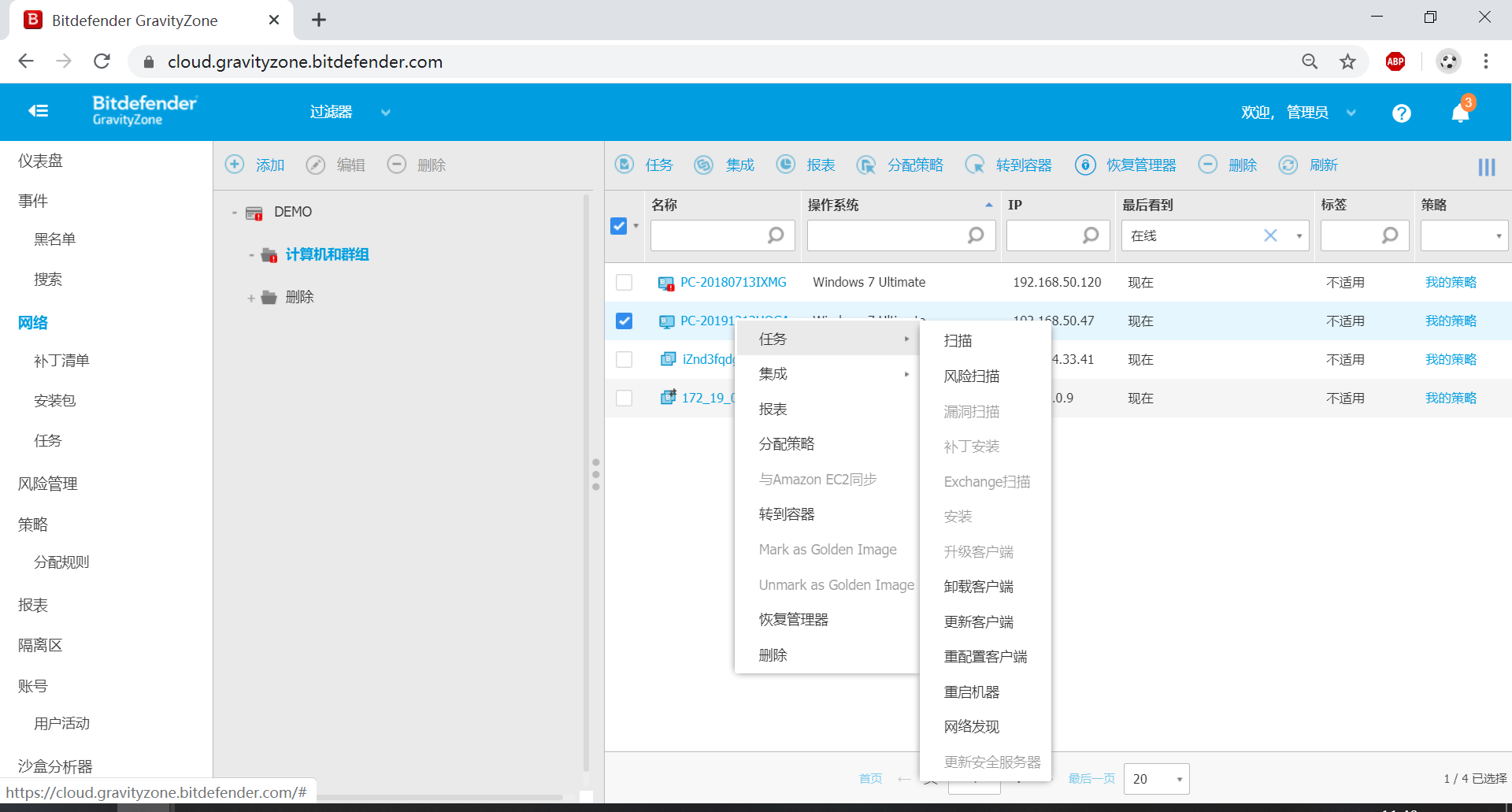Open 补丁清单 in the sidebar

click(61, 361)
